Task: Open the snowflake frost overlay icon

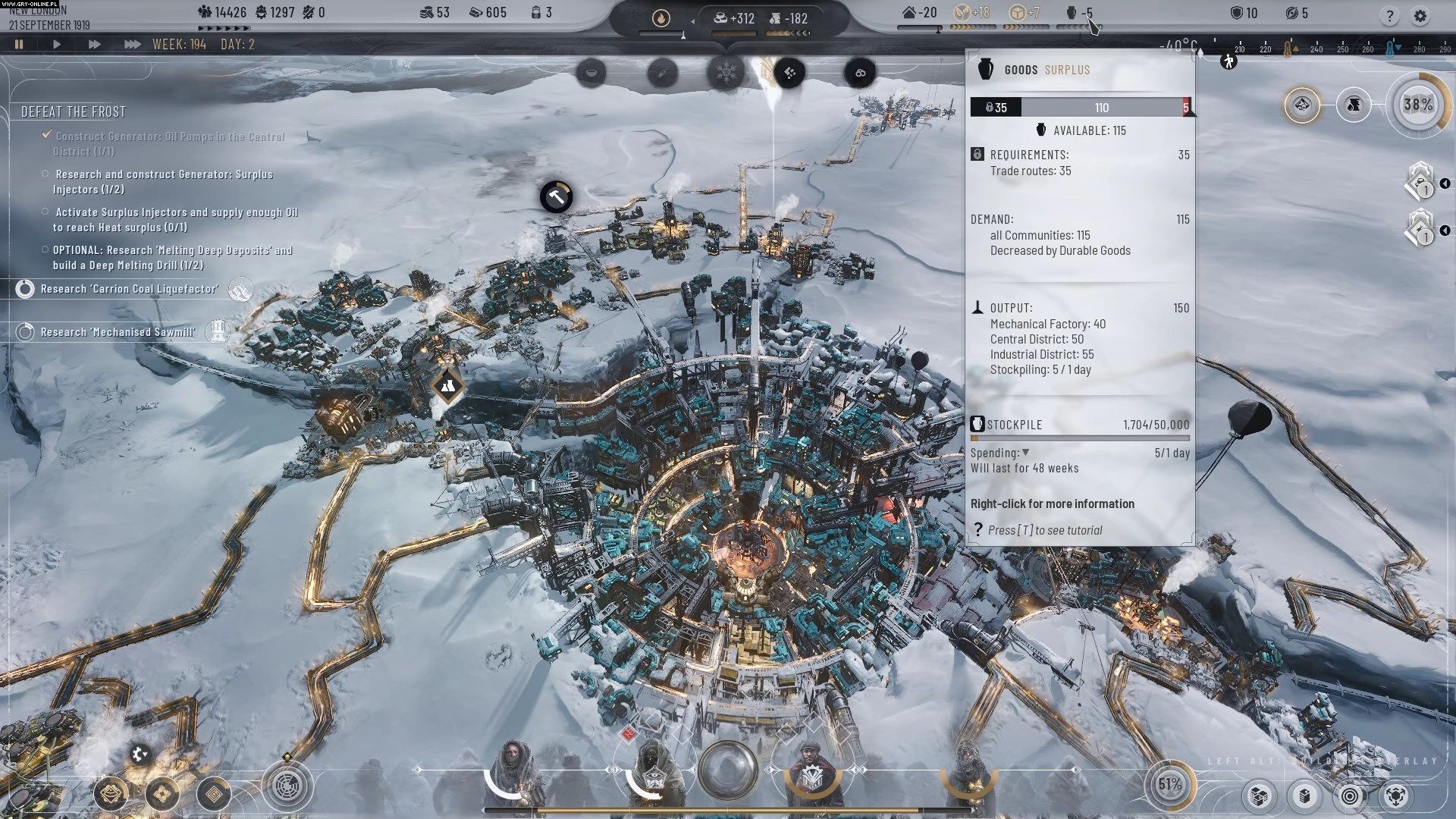Action: 726,73
